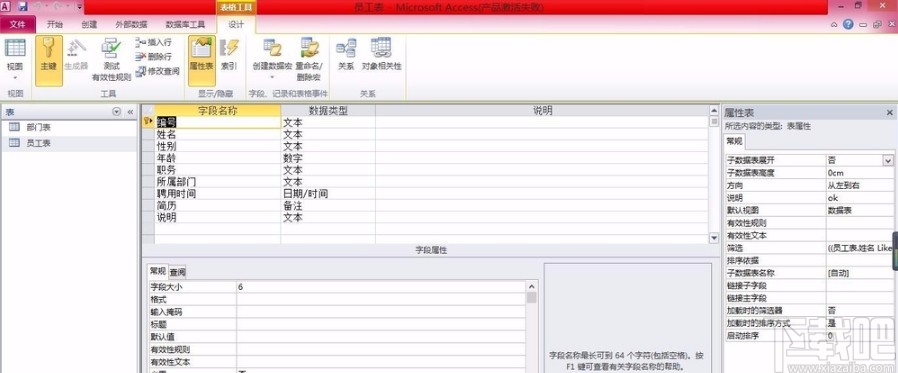The width and height of the screenshot is (898, 373).
Task: Collapse the navigation pane with « button
Action: click(x=130, y=112)
